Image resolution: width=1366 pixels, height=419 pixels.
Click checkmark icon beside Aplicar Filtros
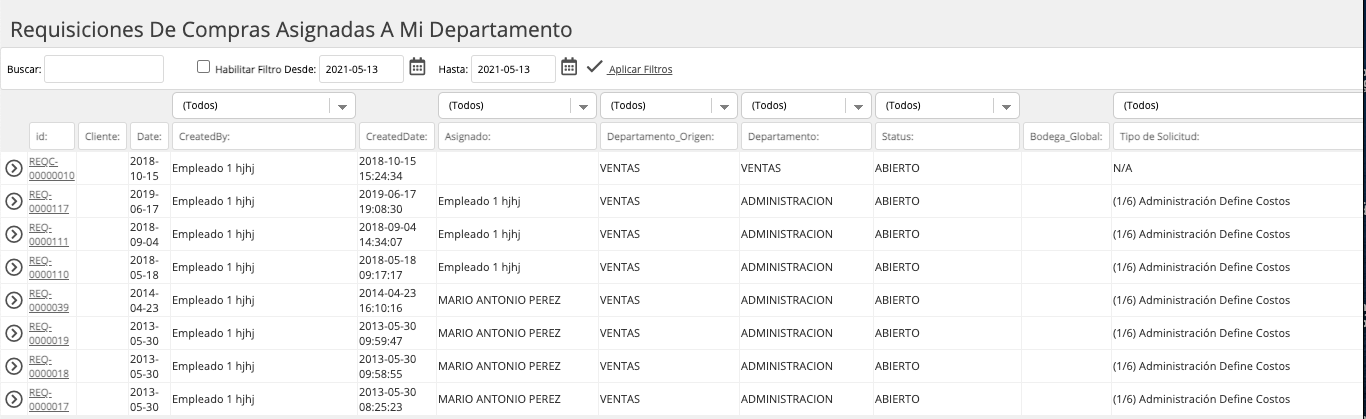(x=594, y=67)
